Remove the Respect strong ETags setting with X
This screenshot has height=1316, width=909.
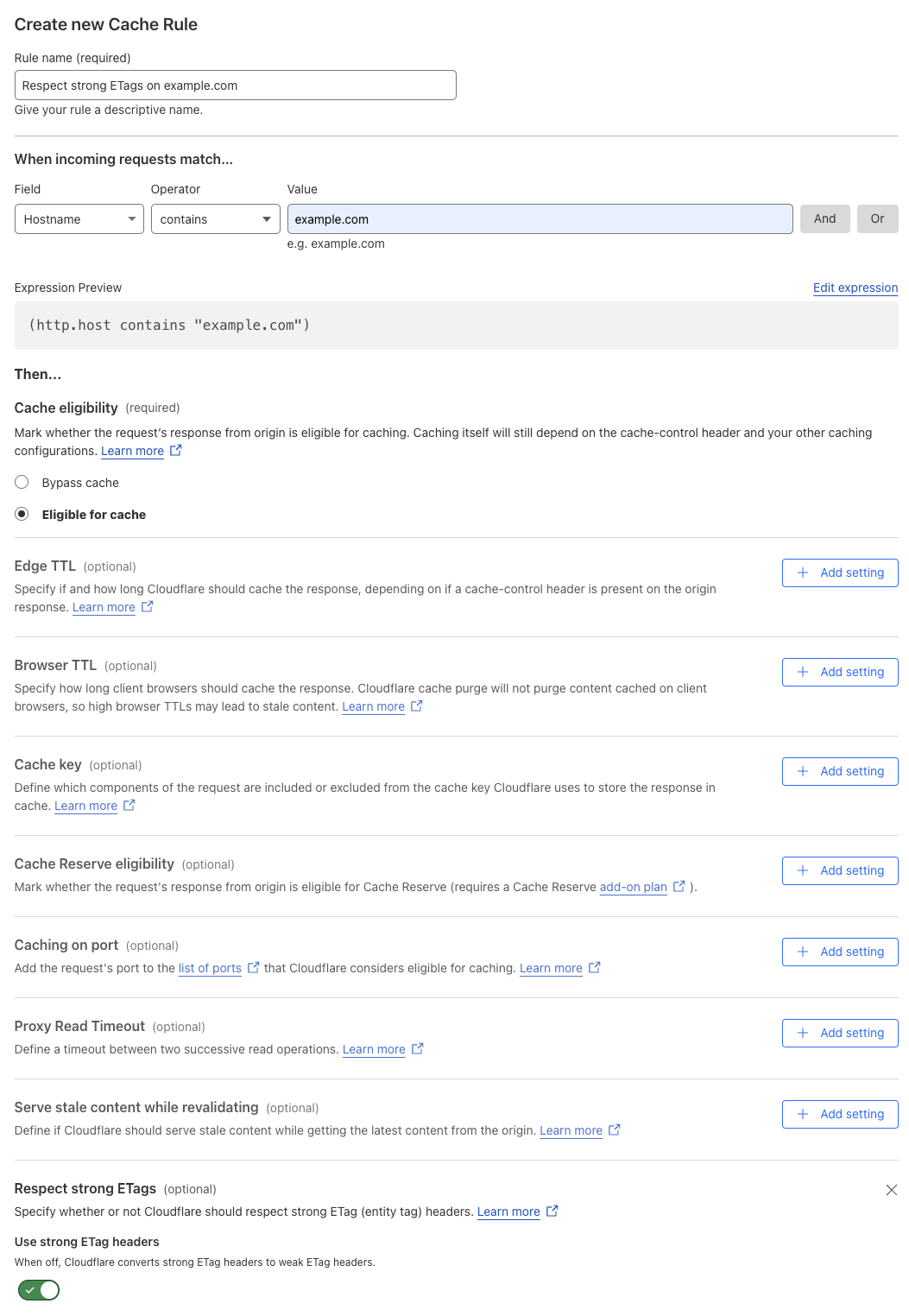(x=891, y=1190)
